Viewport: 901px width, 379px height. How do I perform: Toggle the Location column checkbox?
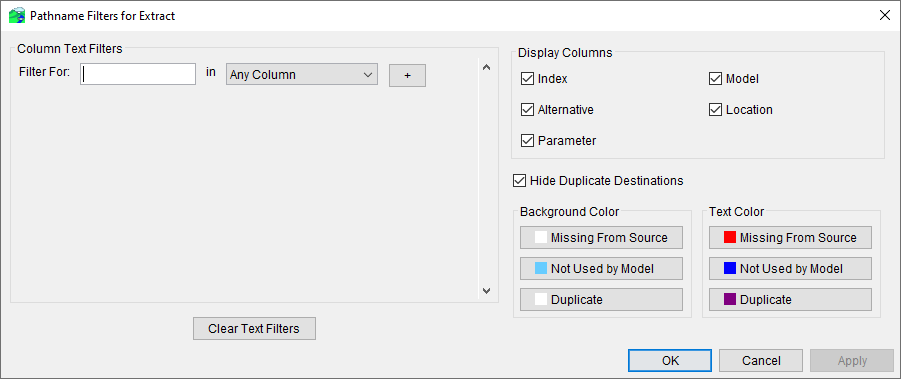[x=715, y=110]
